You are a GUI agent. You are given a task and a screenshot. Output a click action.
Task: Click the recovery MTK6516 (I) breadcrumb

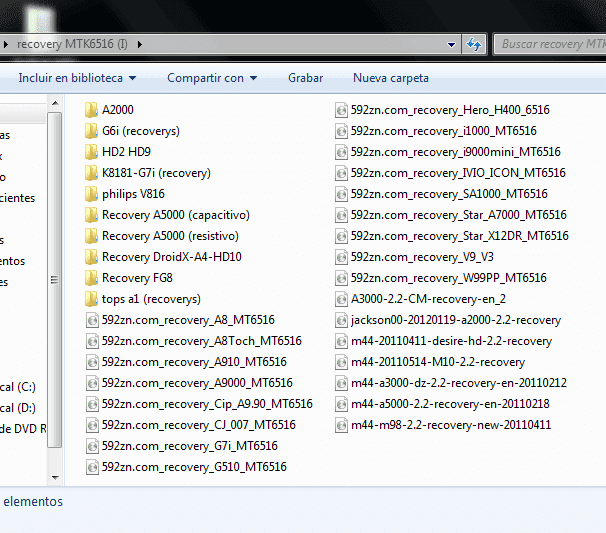72,44
